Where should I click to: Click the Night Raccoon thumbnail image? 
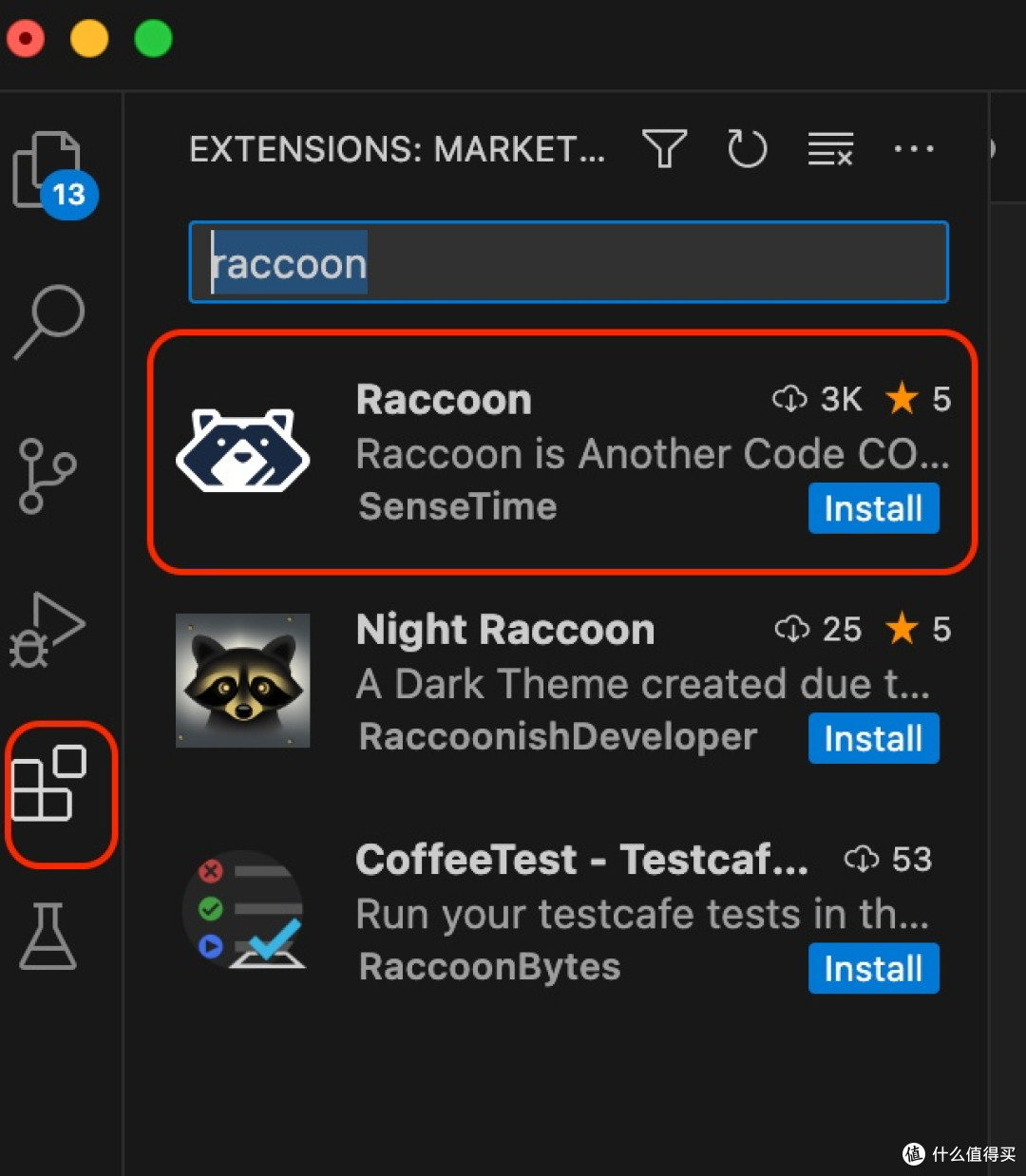tap(243, 680)
